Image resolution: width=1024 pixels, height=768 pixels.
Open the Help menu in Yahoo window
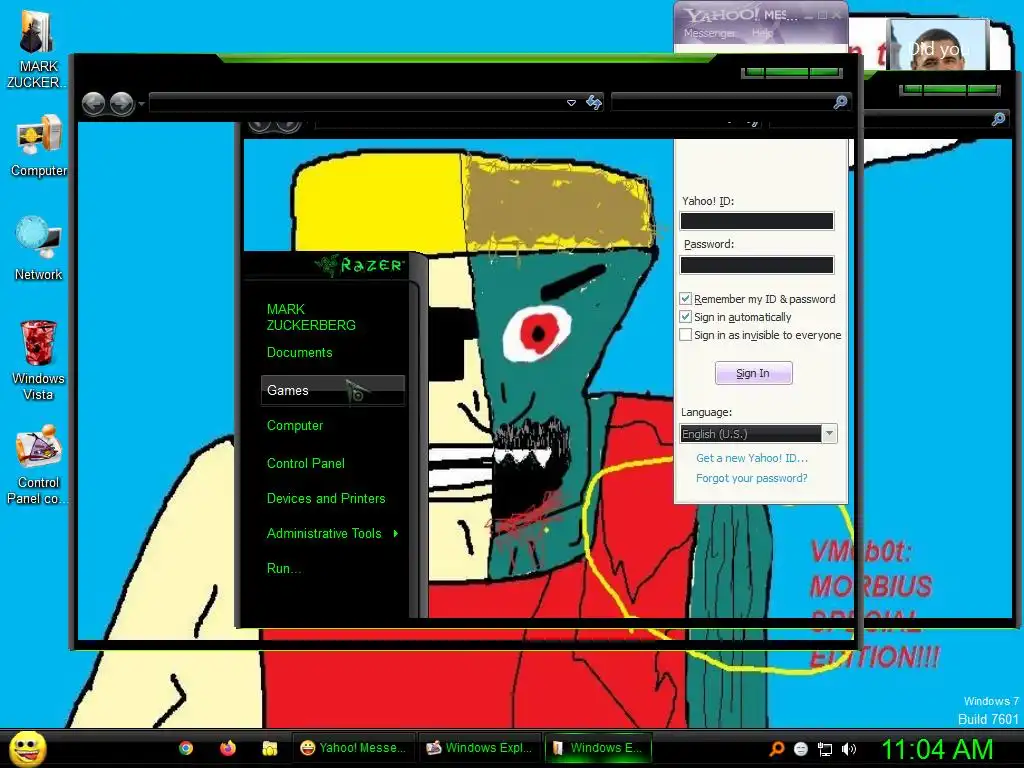click(761, 33)
